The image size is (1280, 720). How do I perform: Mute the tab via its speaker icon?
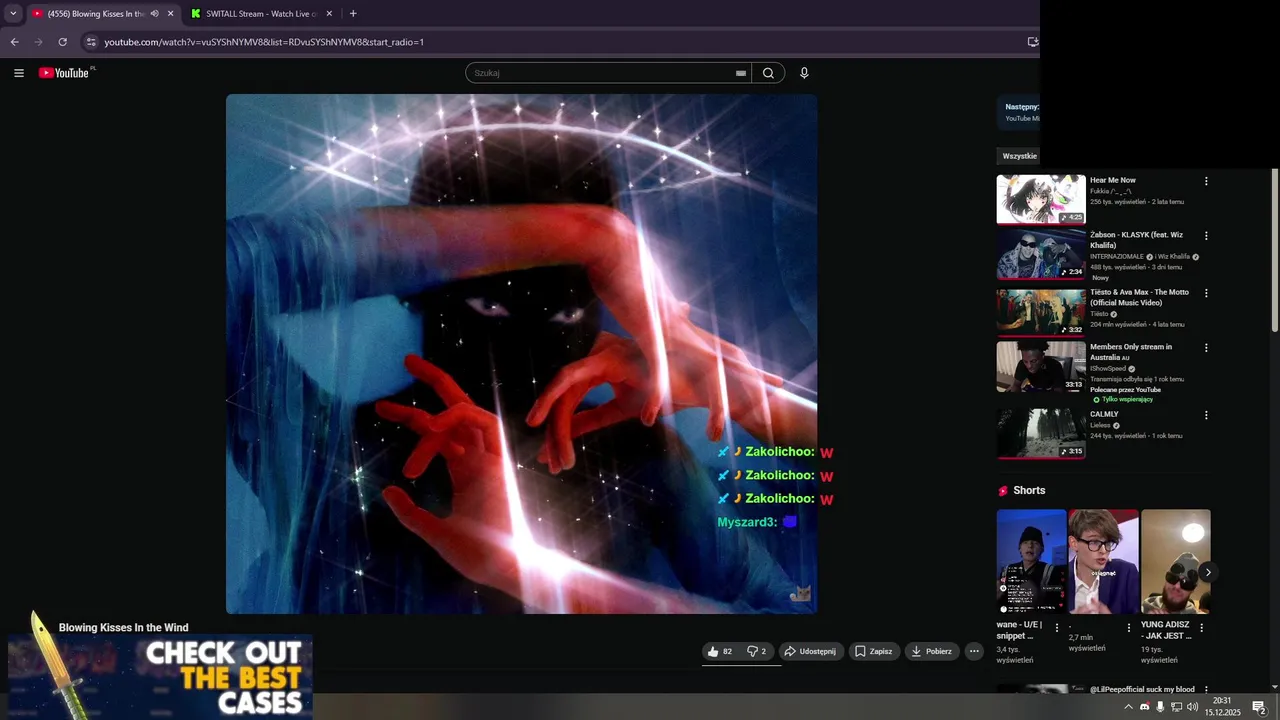(154, 14)
